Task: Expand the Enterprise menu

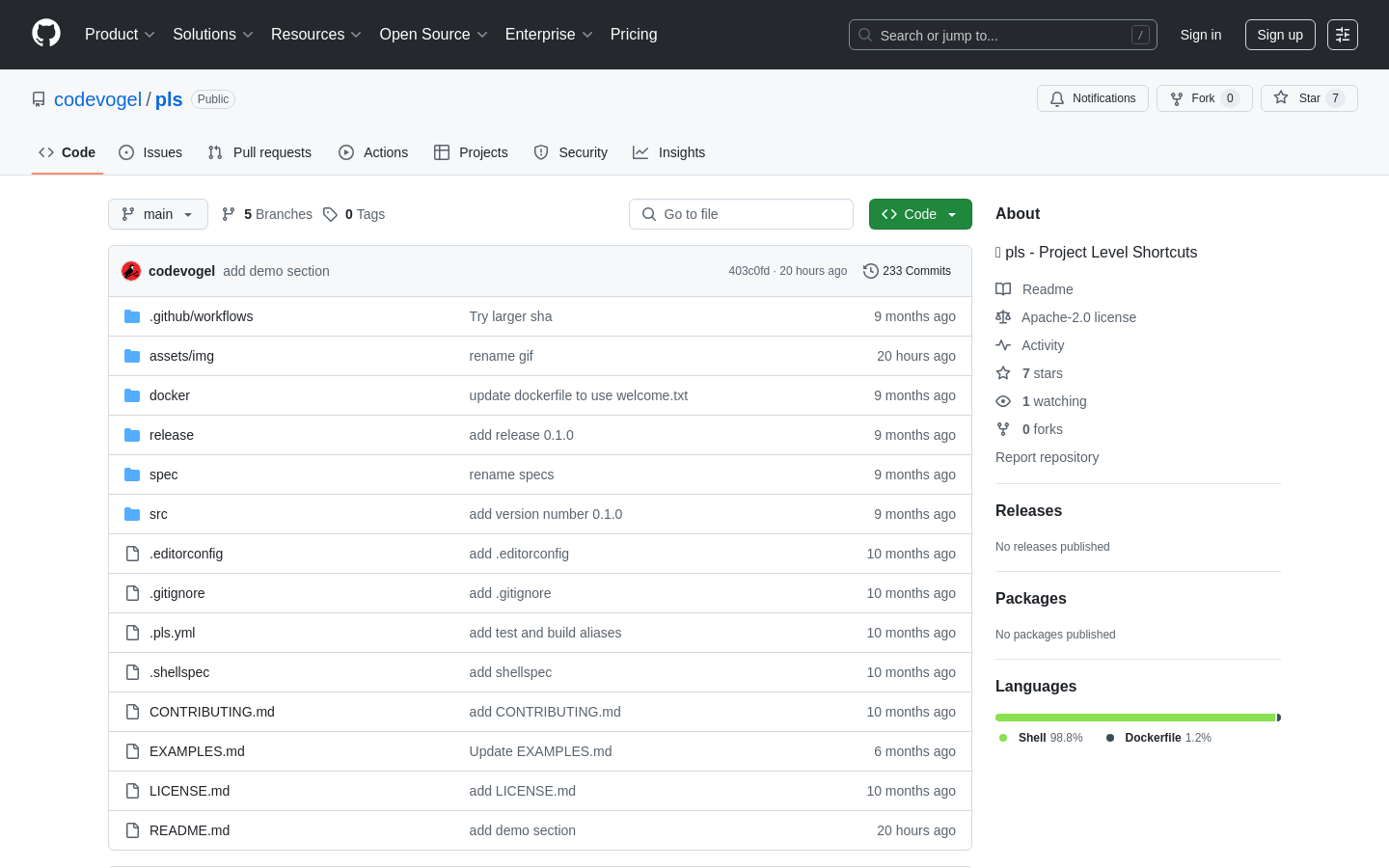Action: 549,35
